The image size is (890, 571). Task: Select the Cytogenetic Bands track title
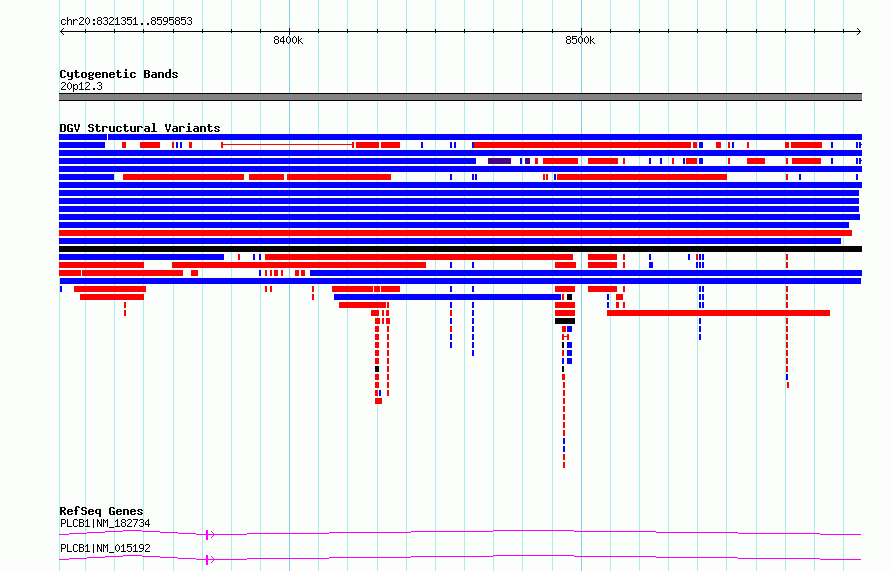[119, 74]
